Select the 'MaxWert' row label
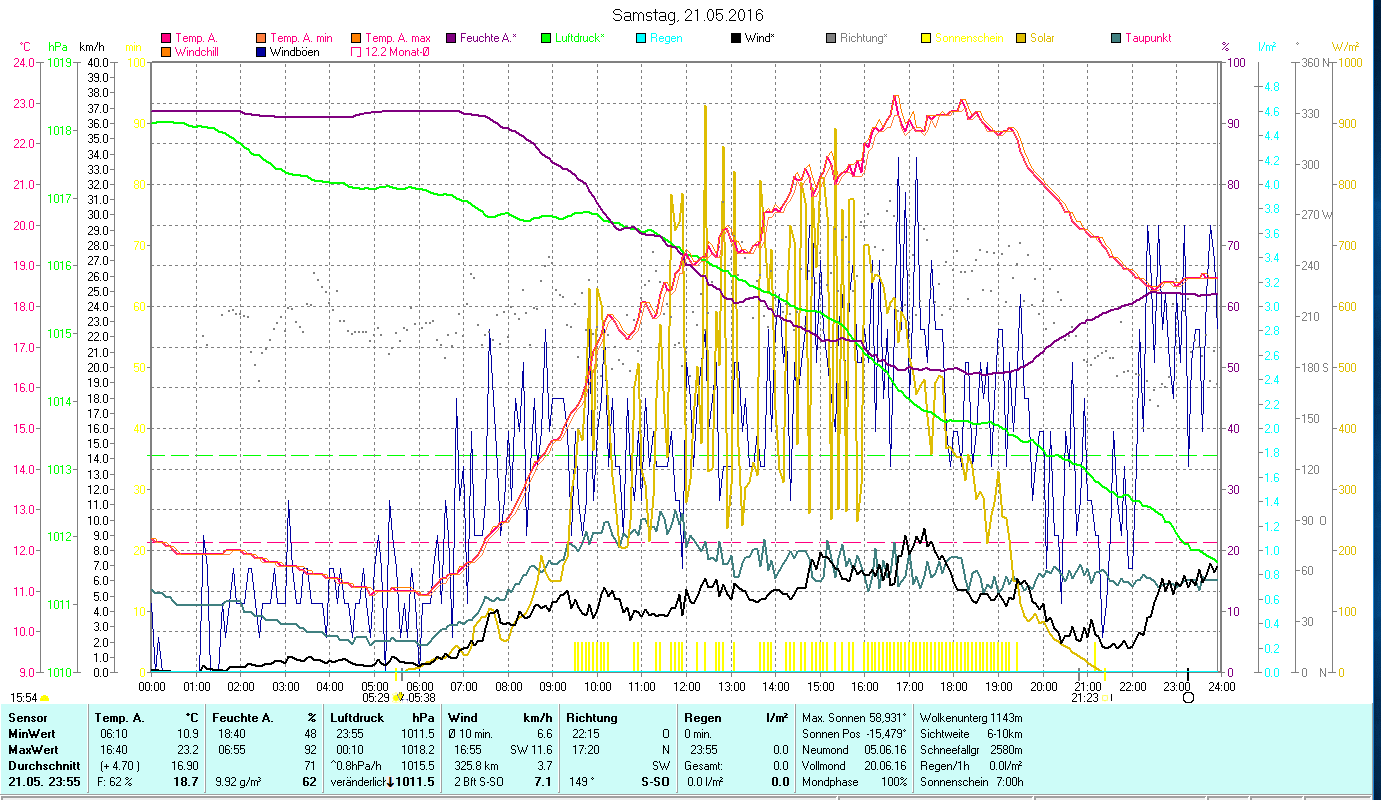1381x800 pixels. click(x=32, y=749)
